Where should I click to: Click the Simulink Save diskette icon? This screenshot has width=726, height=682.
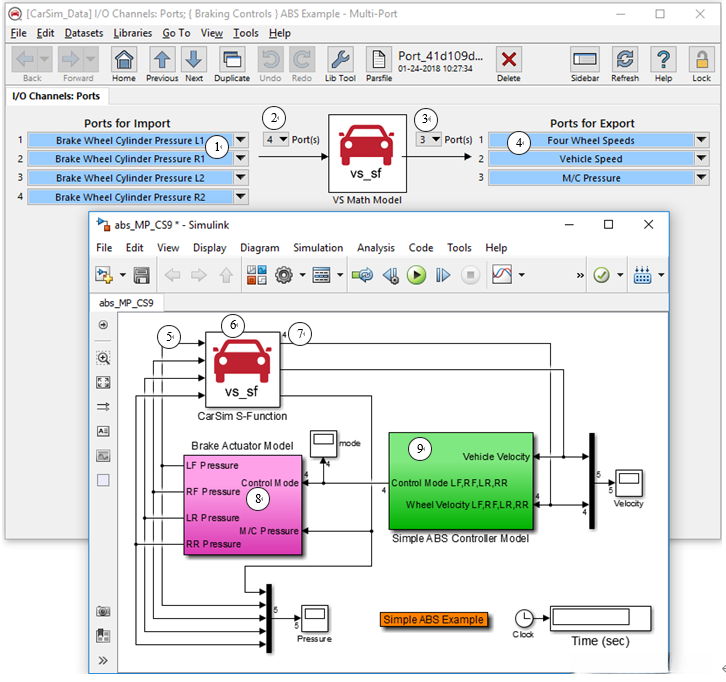point(141,274)
